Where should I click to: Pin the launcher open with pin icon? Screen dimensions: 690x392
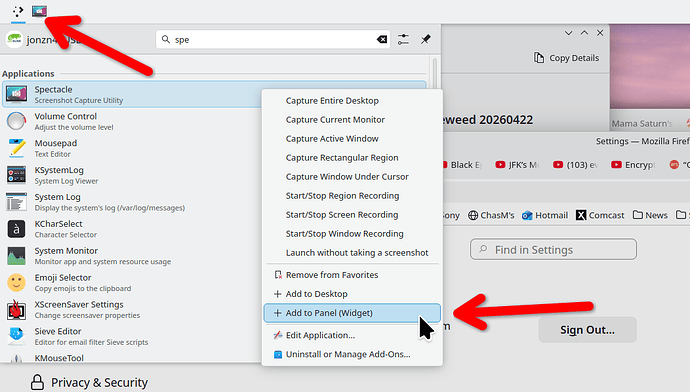click(425, 40)
